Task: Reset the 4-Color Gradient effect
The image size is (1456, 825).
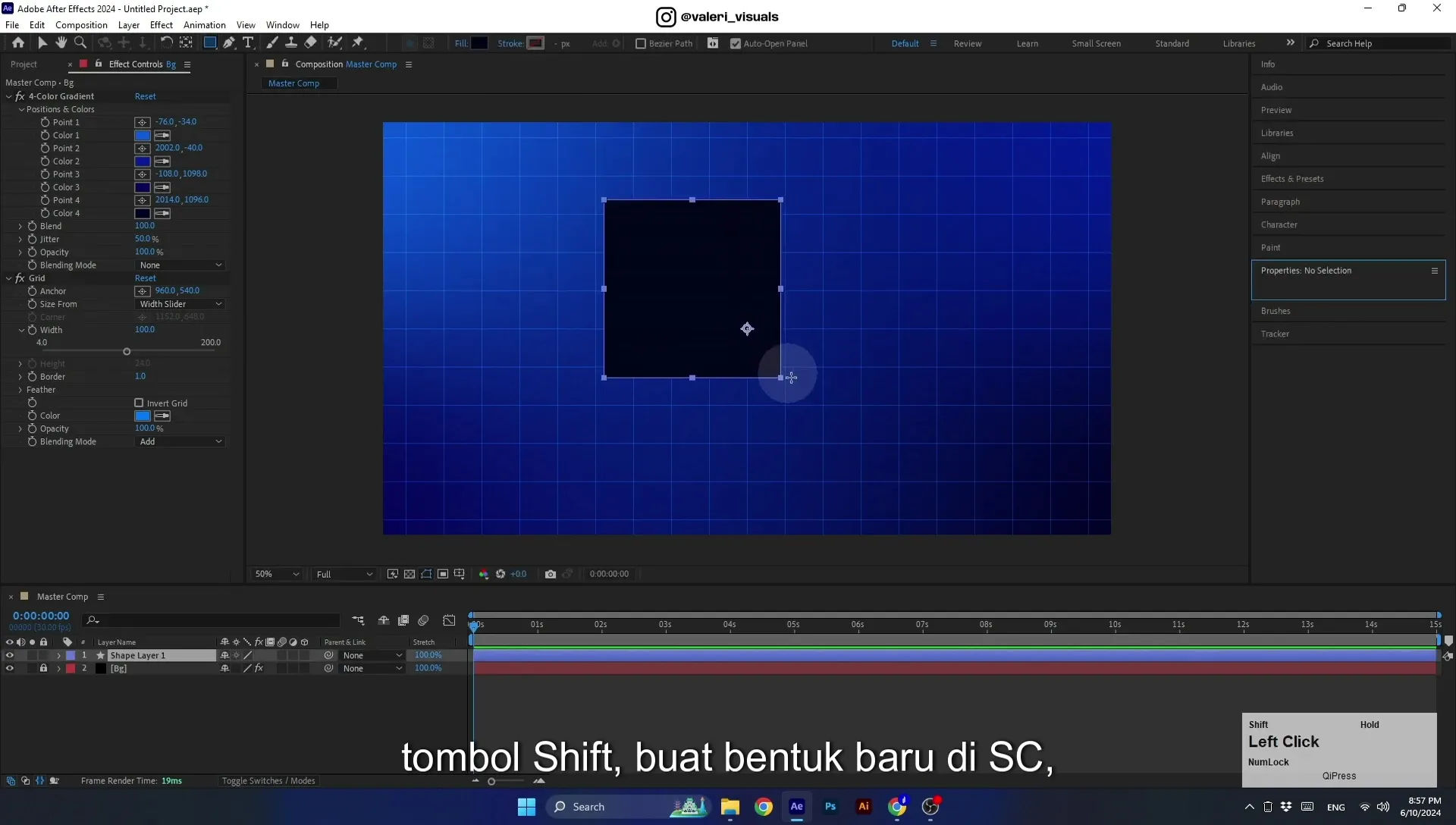Action: (145, 97)
